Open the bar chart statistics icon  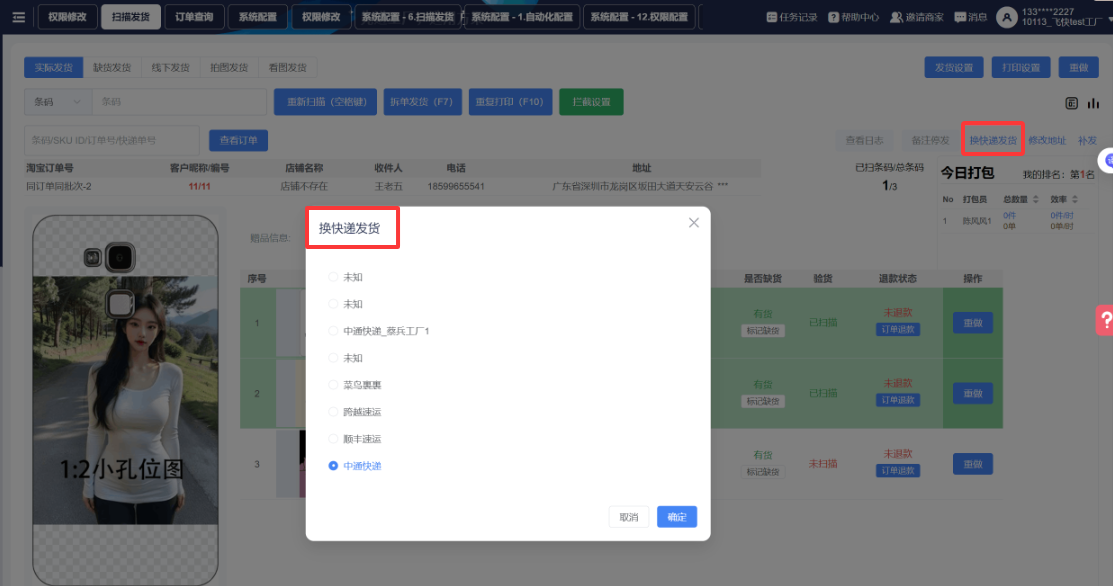[x=1093, y=103]
